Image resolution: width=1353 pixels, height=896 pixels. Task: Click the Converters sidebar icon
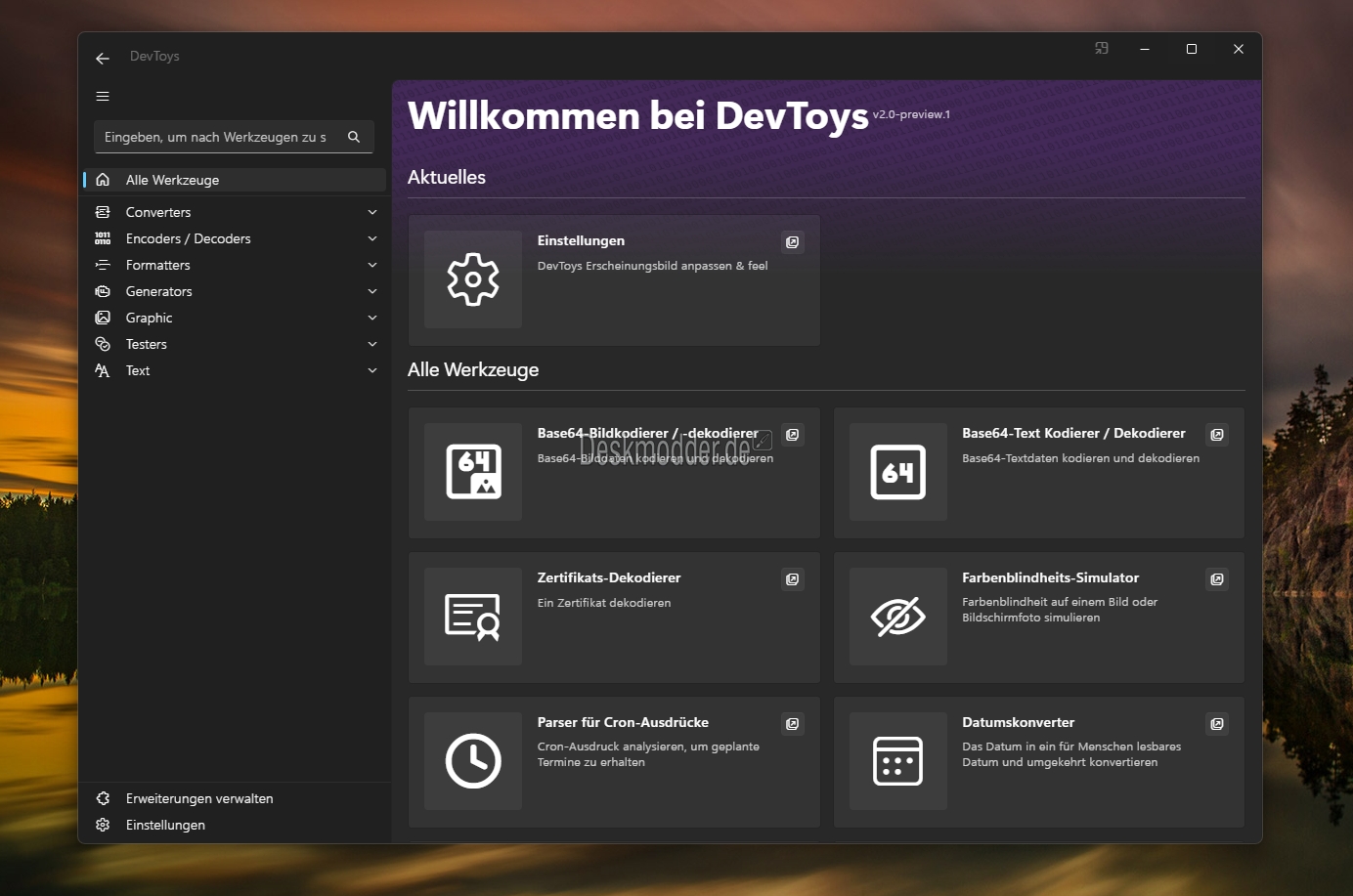(x=103, y=212)
